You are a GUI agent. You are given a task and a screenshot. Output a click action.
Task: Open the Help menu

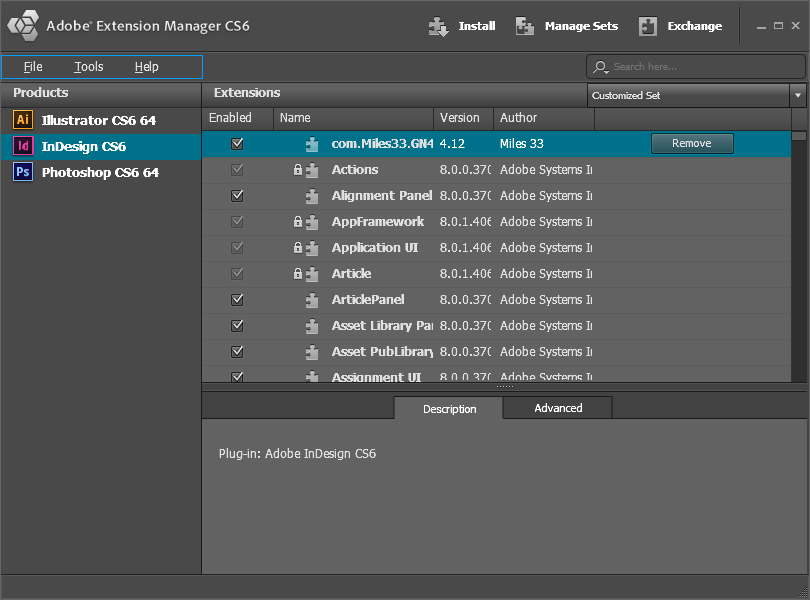click(147, 67)
